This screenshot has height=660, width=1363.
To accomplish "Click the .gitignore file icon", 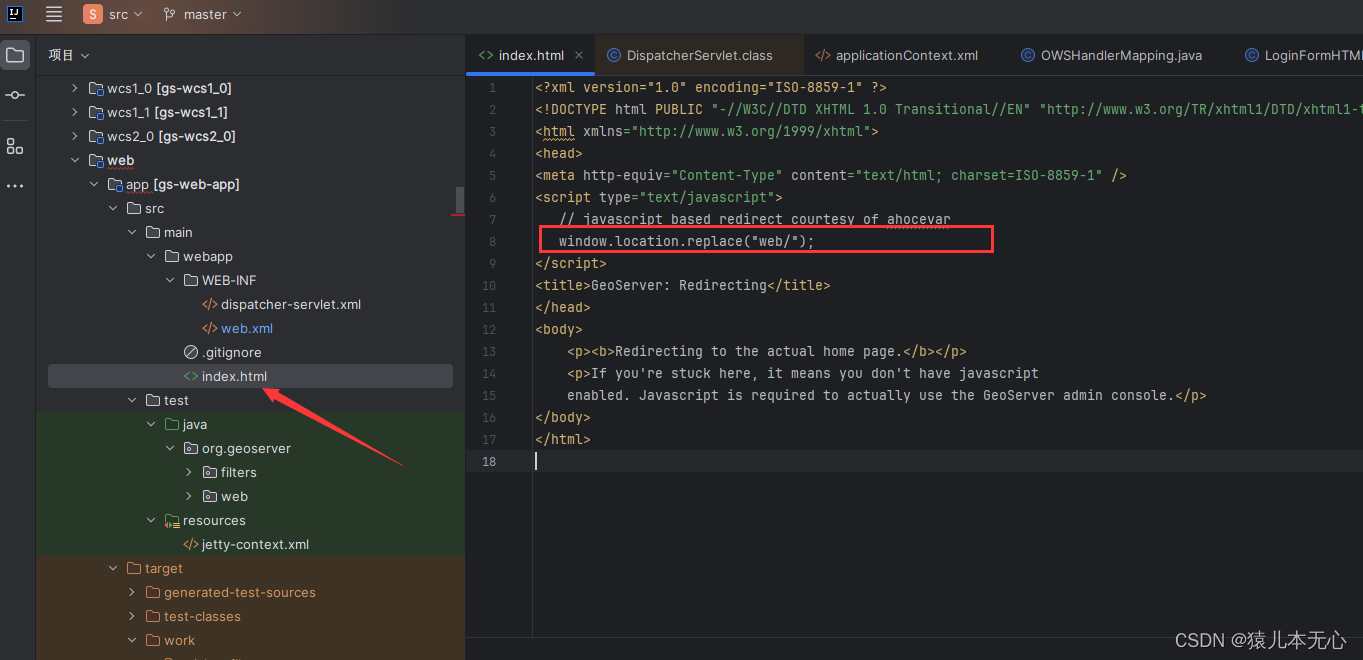I will (x=191, y=352).
